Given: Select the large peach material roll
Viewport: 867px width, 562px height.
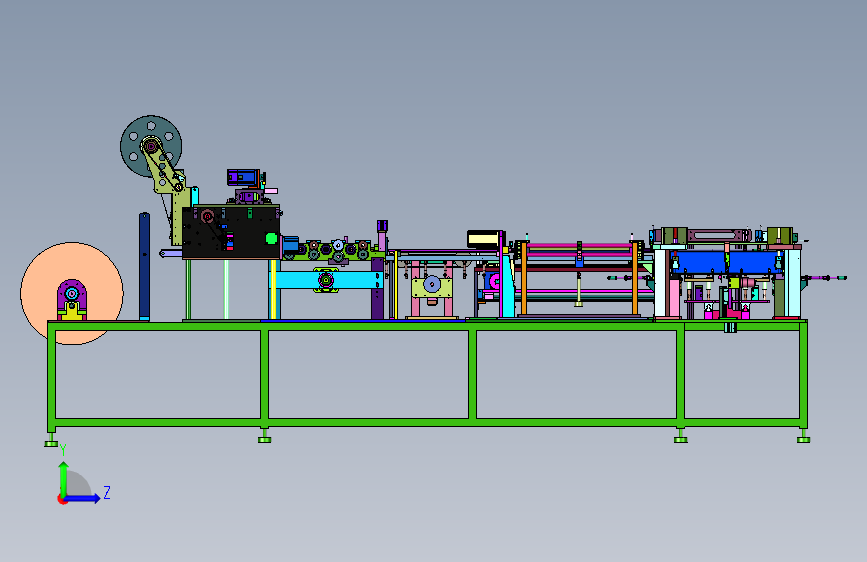Looking at the screenshot, I should point(72,293).
